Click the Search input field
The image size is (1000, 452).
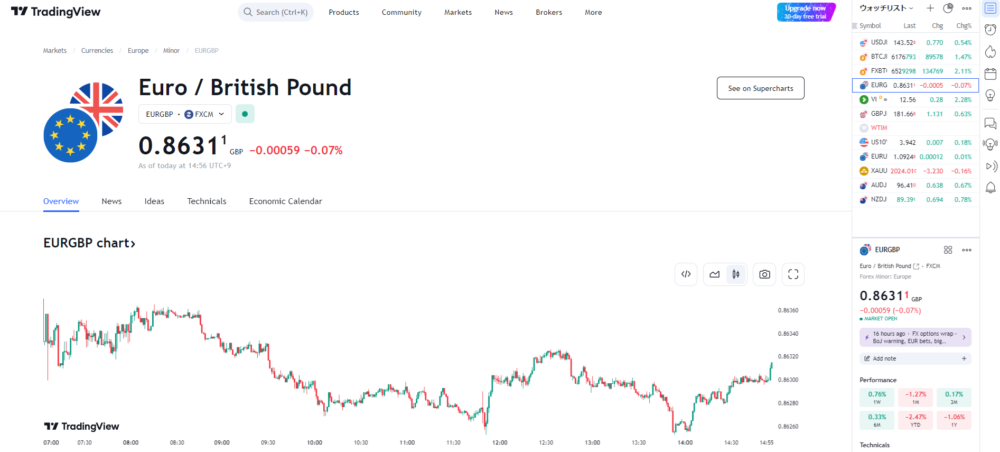tap(276, 12)
